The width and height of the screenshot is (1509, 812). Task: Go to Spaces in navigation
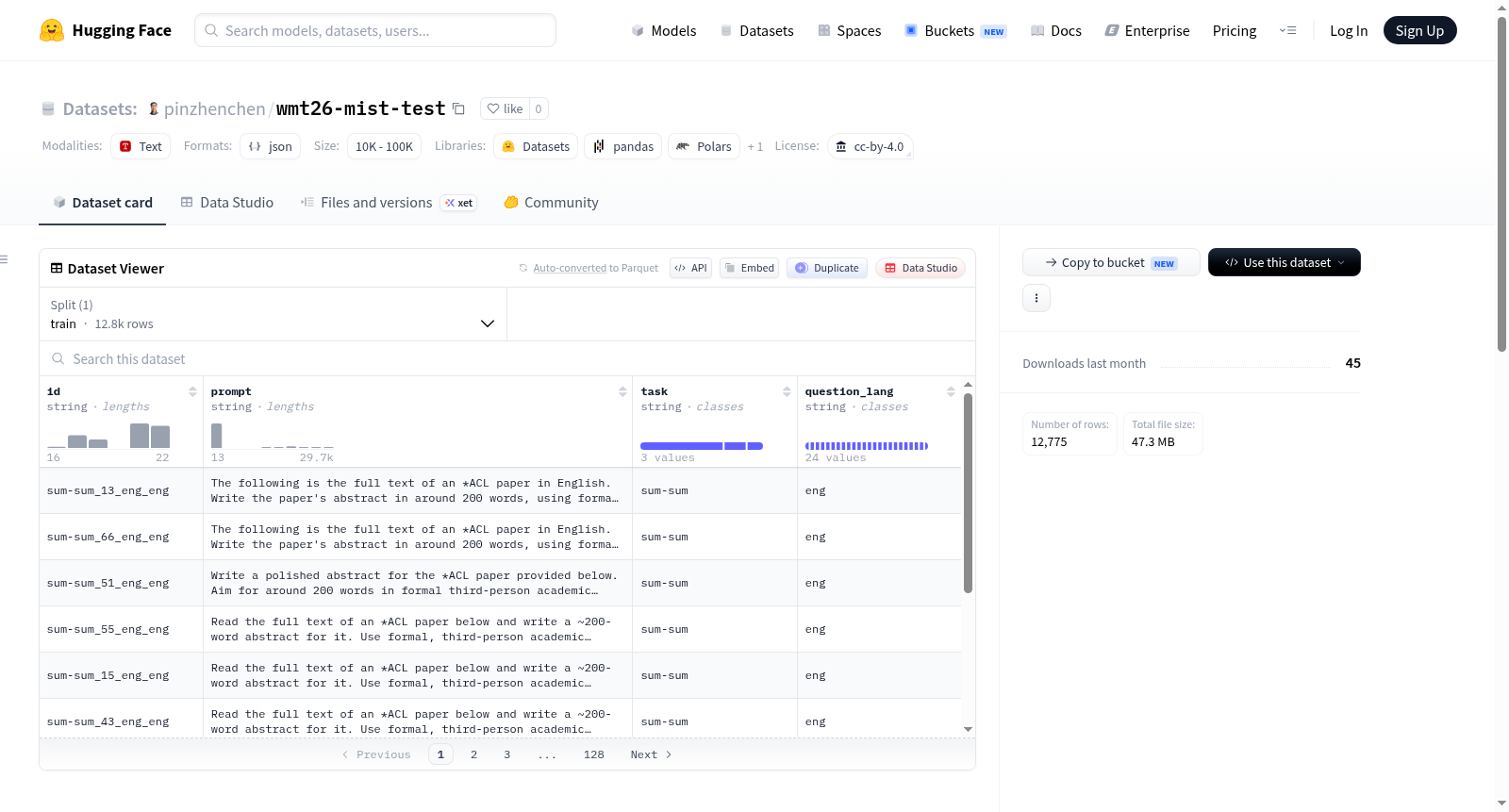pos(850,31)
